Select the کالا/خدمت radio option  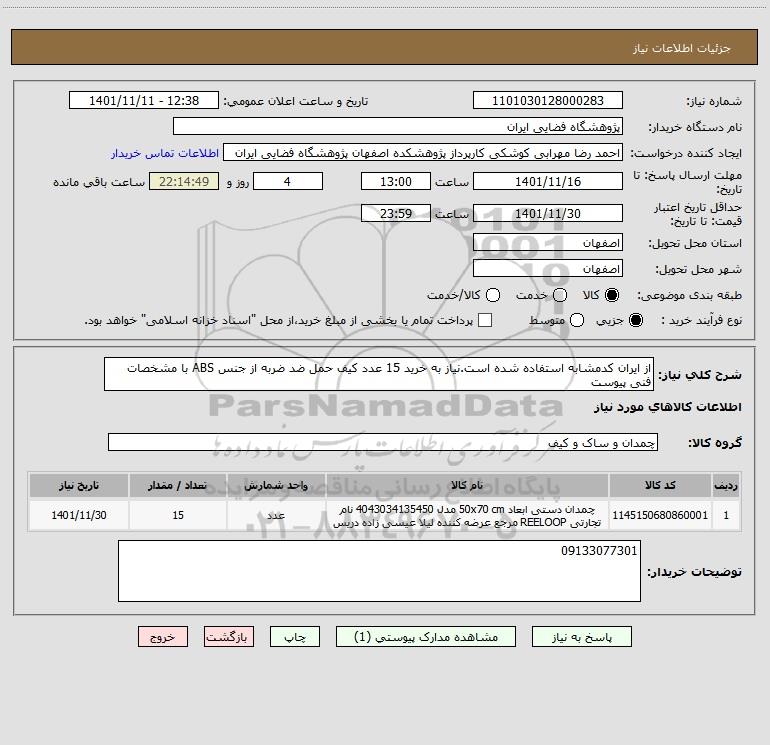point(493,295)
